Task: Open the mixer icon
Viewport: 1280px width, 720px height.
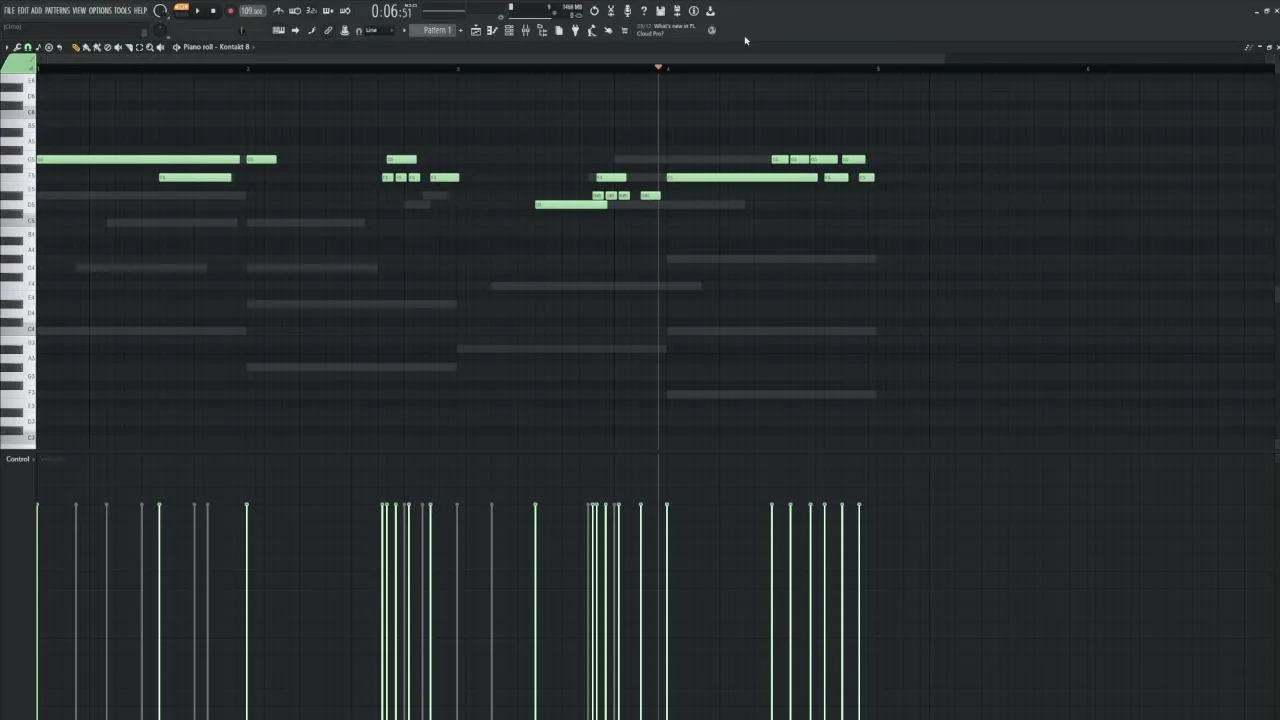Action: click(525, 31)
